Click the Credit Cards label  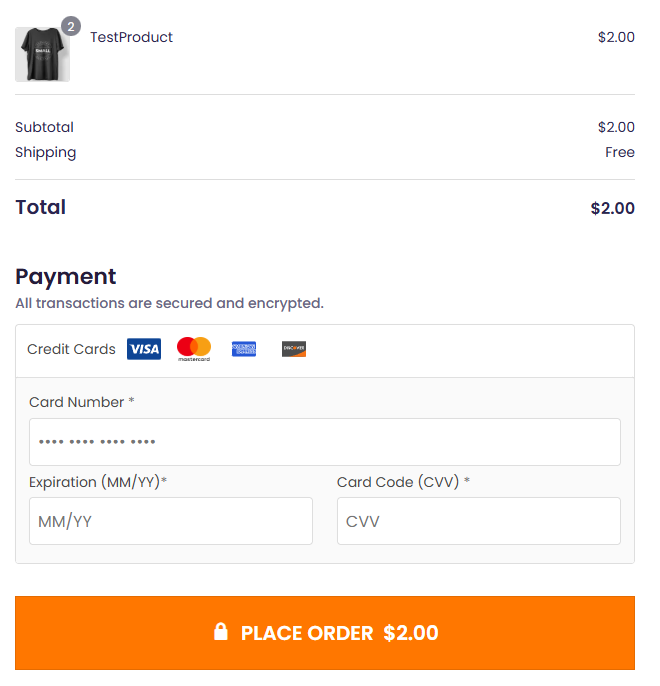tap(71, 349)
